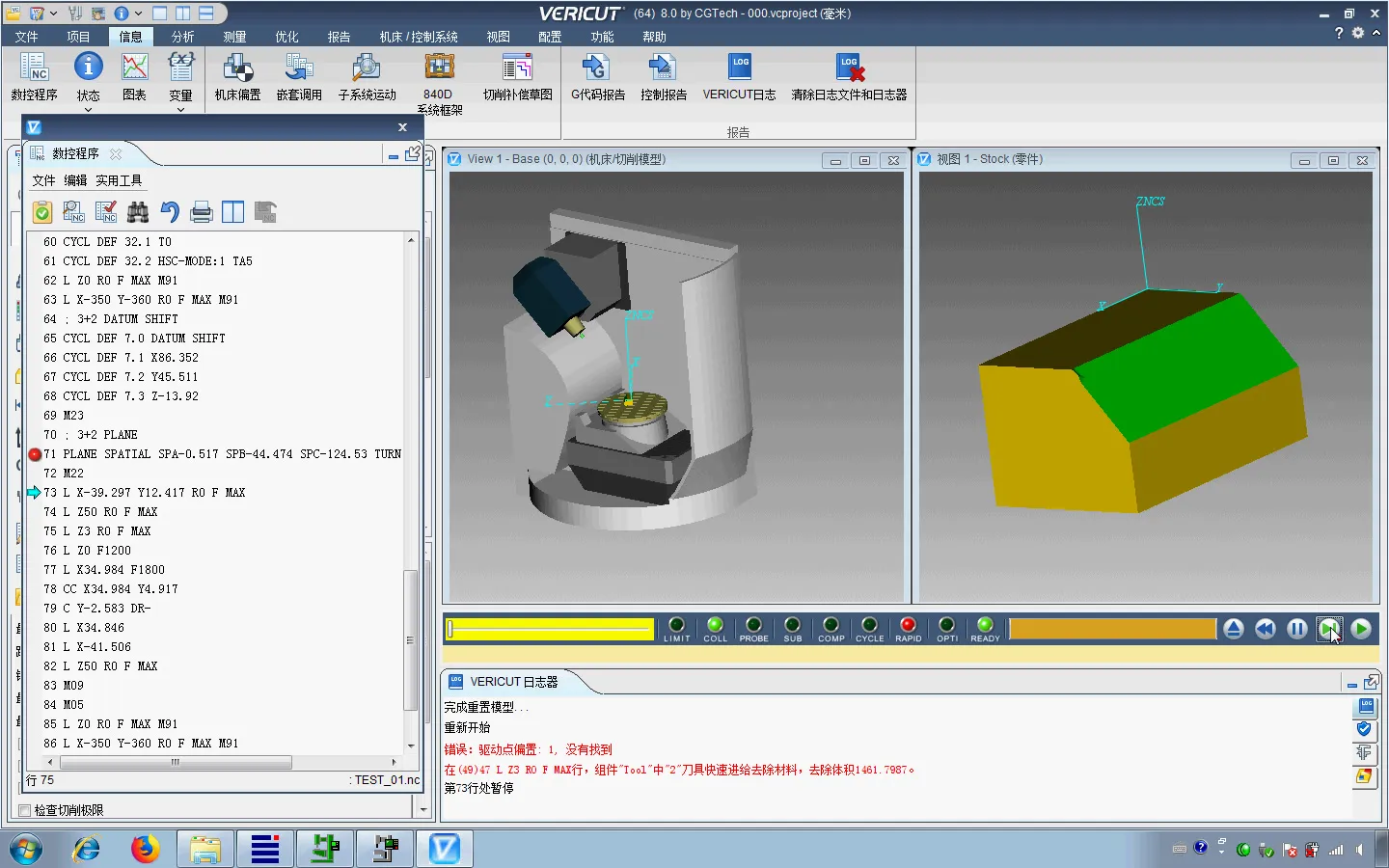Toggle the red breakpoint on line 71

click(x=35, y=454)
